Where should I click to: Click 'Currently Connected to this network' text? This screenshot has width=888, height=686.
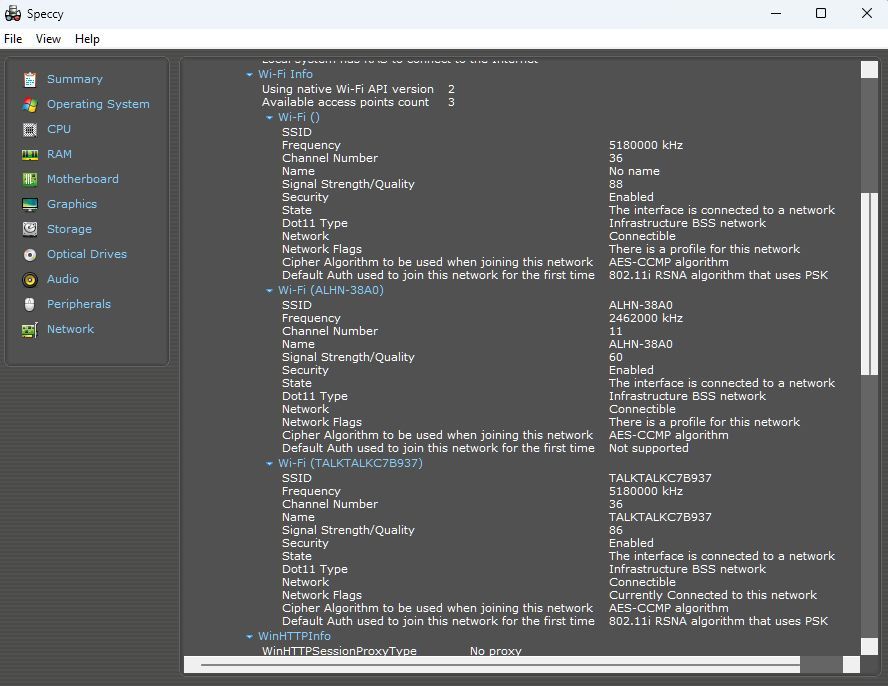pyautogui.click(x=712, y=595)
